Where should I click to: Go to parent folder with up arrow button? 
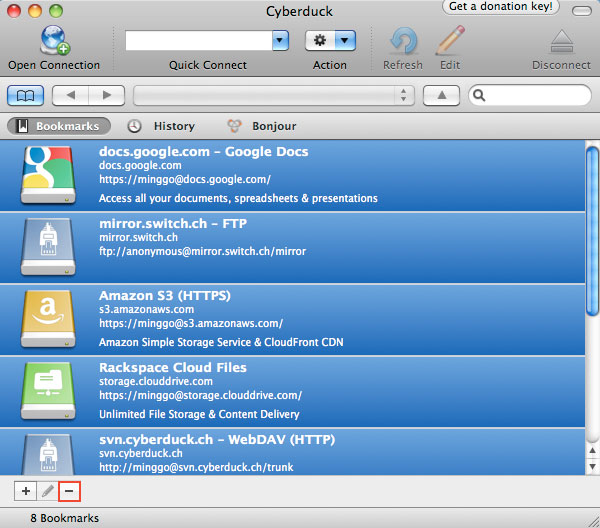(x=441, y=95)
